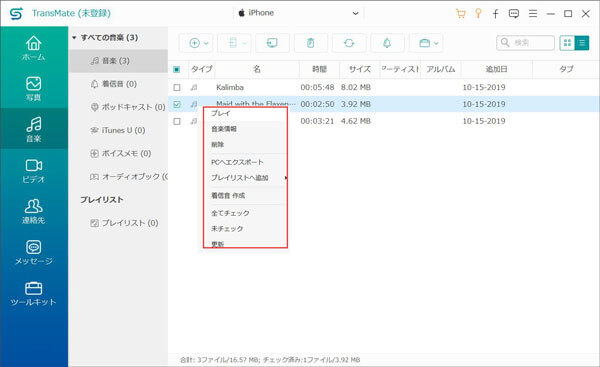Click the export to PC toolbar icon
The width and height of the screenshot is (600, 367).
click(x=272, y=43)
